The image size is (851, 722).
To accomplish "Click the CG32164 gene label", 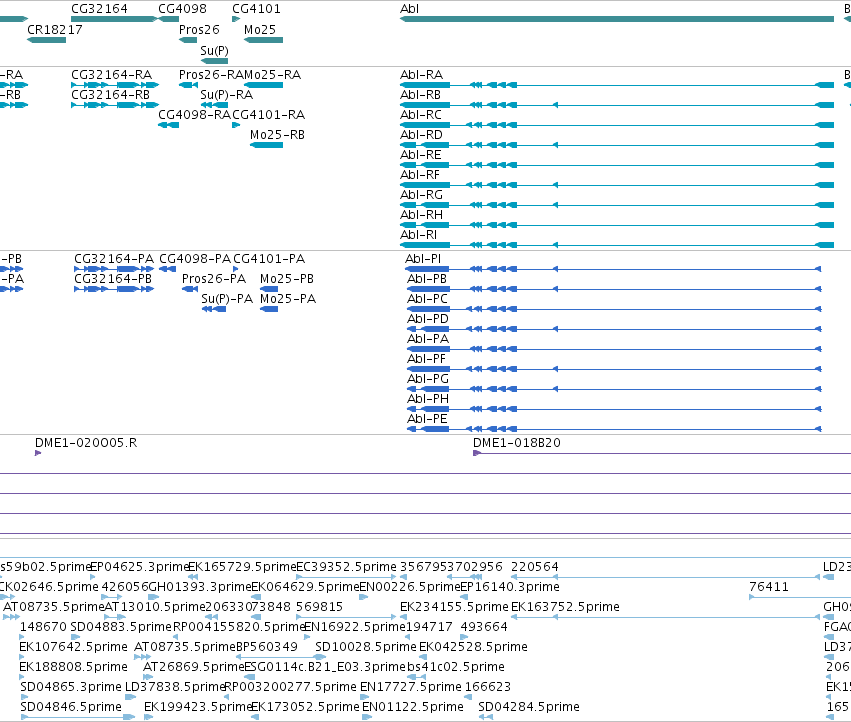I will click(99, 9).
